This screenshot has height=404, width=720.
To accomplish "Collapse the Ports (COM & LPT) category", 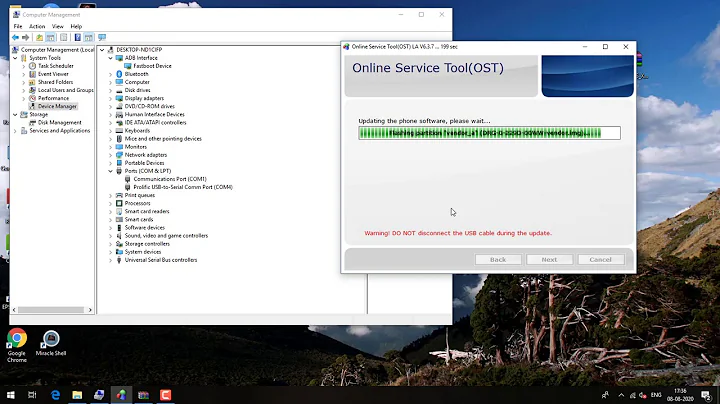I will pyautogui.click(x=110, y=171).
